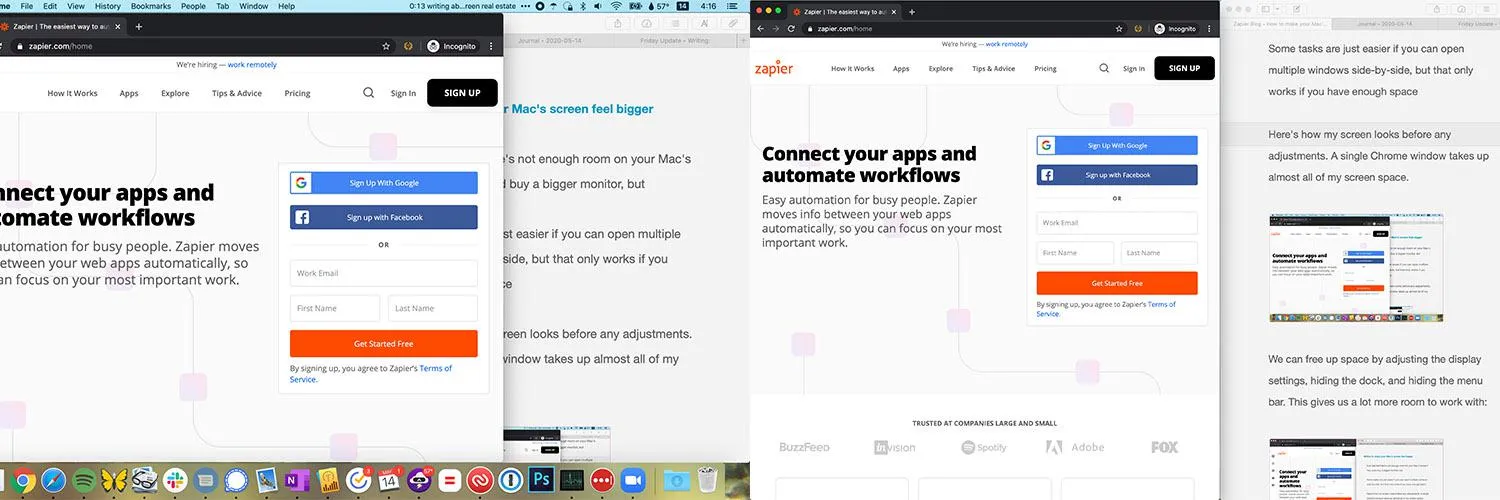Launch 1Password from the Dock

510,481
